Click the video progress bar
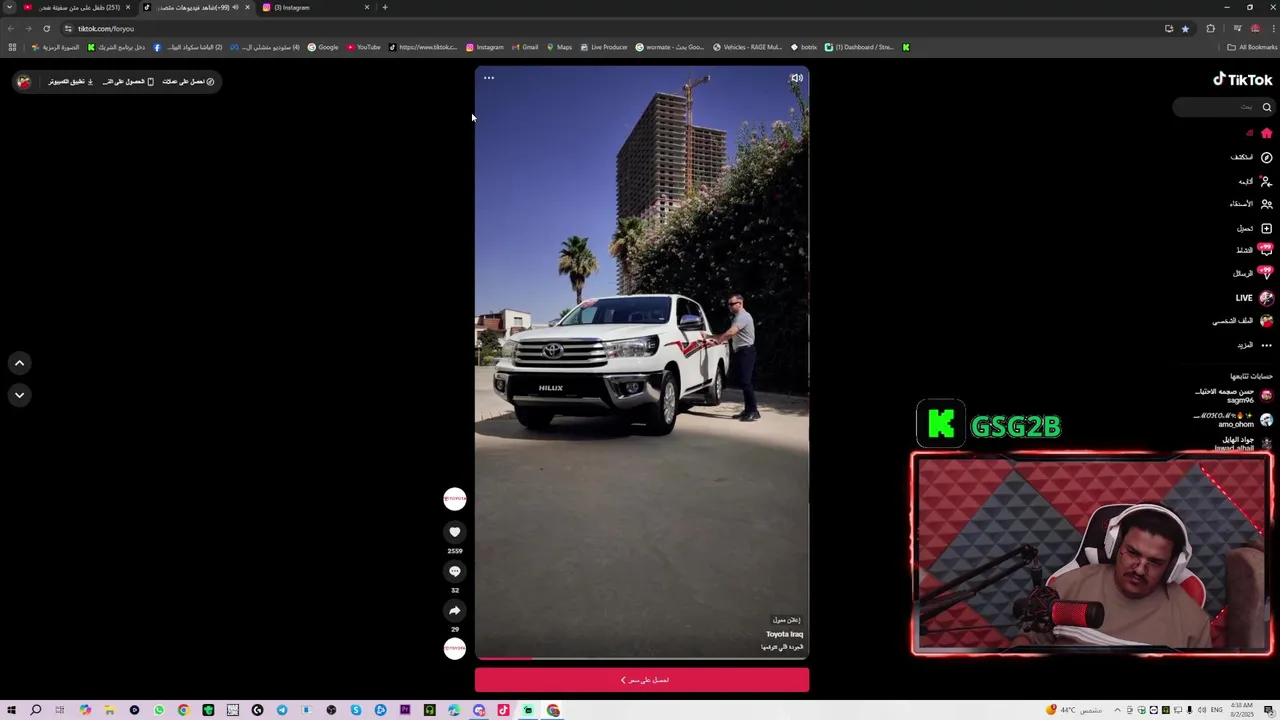Image resolution: width=1280 pixels, height=720 pixels. click(642, 658)
